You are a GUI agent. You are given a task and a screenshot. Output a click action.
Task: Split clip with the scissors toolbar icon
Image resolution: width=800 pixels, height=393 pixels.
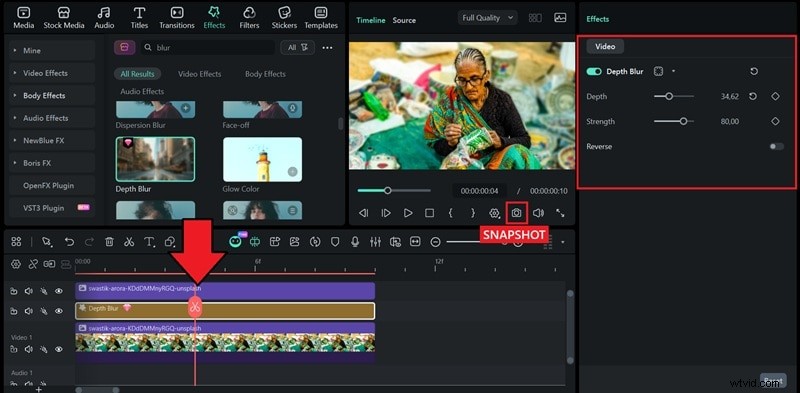(129, 242)
